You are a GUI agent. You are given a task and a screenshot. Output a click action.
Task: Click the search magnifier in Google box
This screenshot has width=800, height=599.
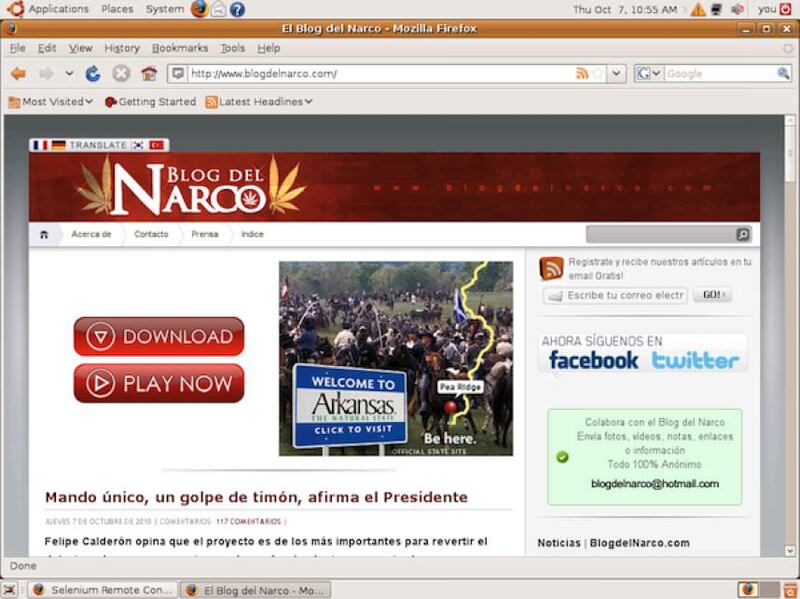pyautogui.click(x=783, y=73)
